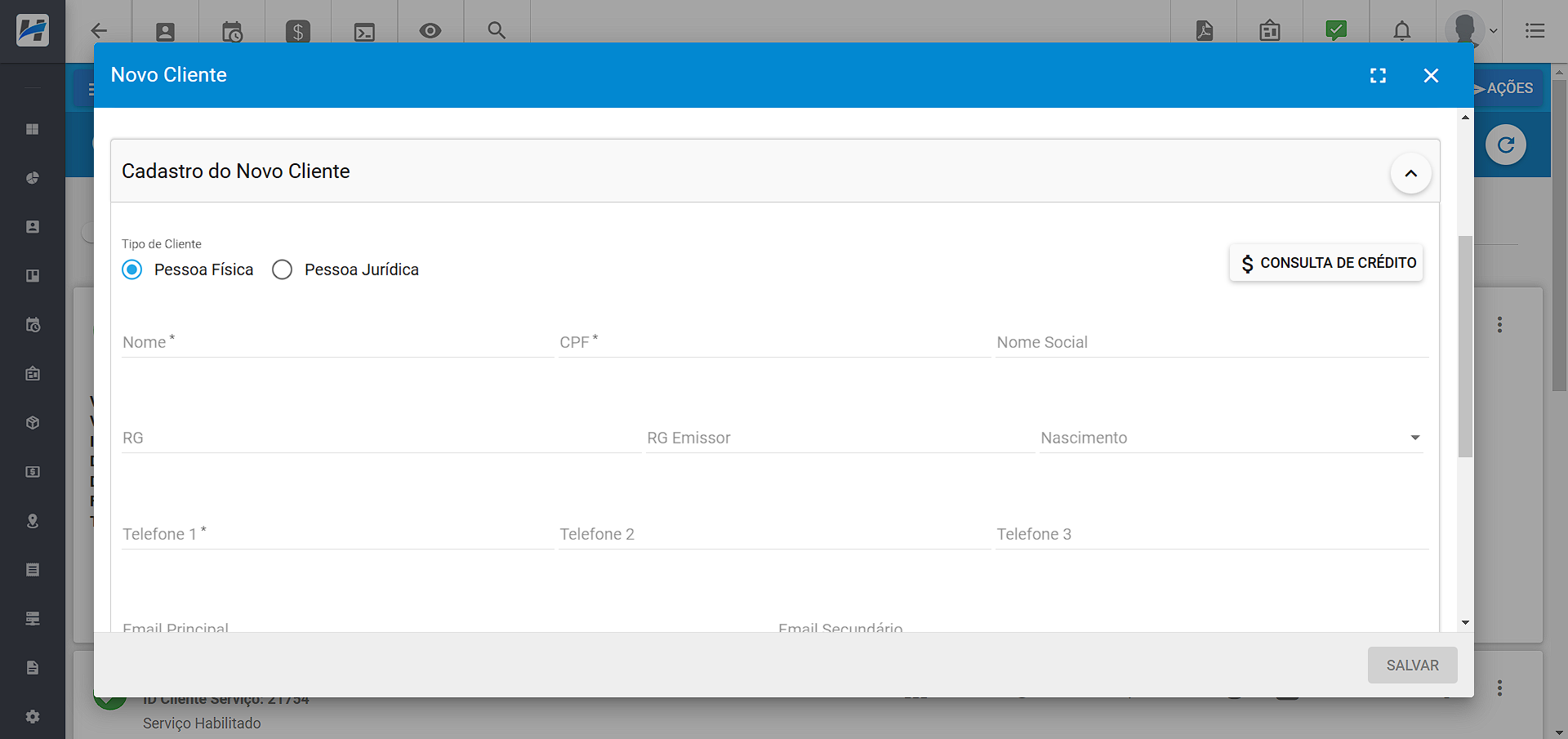Screen dimensions: 1568x739
Task: Click the refresh button behind the dialog
Action: [x=1506, y=145]
